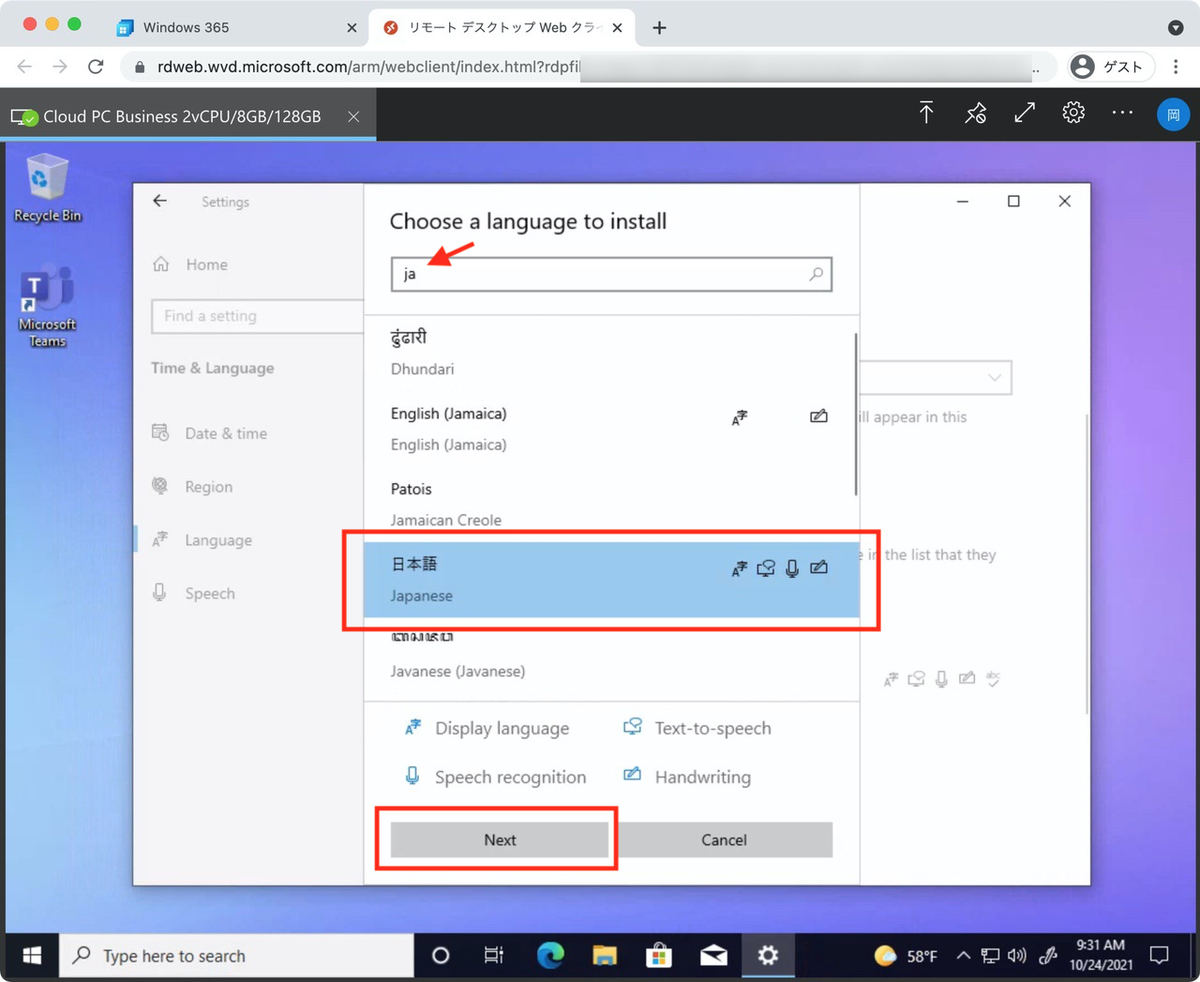The height and width of the screenshot is (982, 1200).
Task: Open Microsoft Store from the taskbar
Action: 659,956
